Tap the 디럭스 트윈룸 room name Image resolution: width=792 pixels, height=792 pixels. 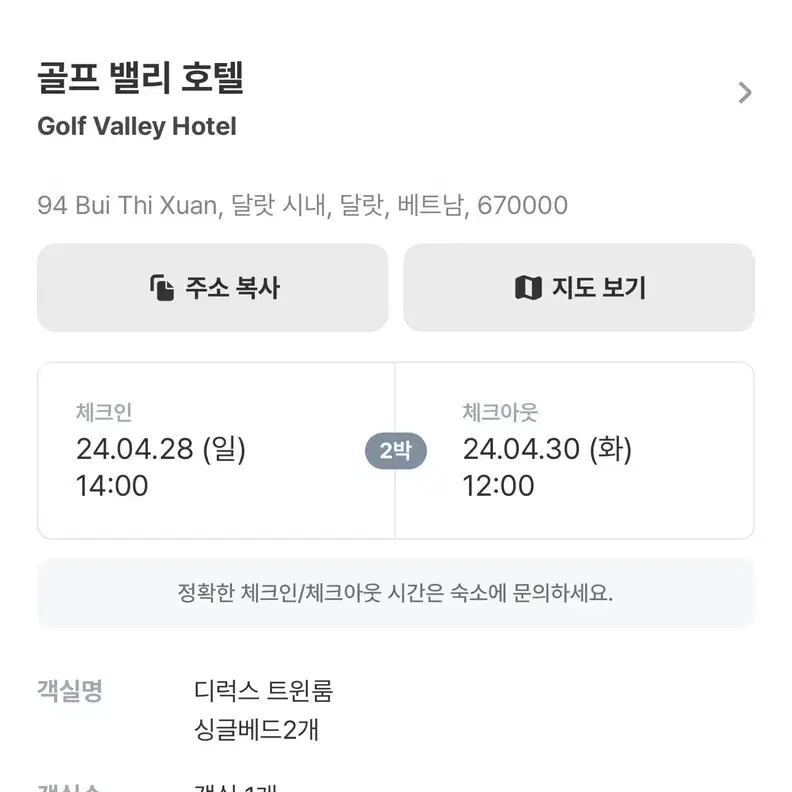point(263,690)
